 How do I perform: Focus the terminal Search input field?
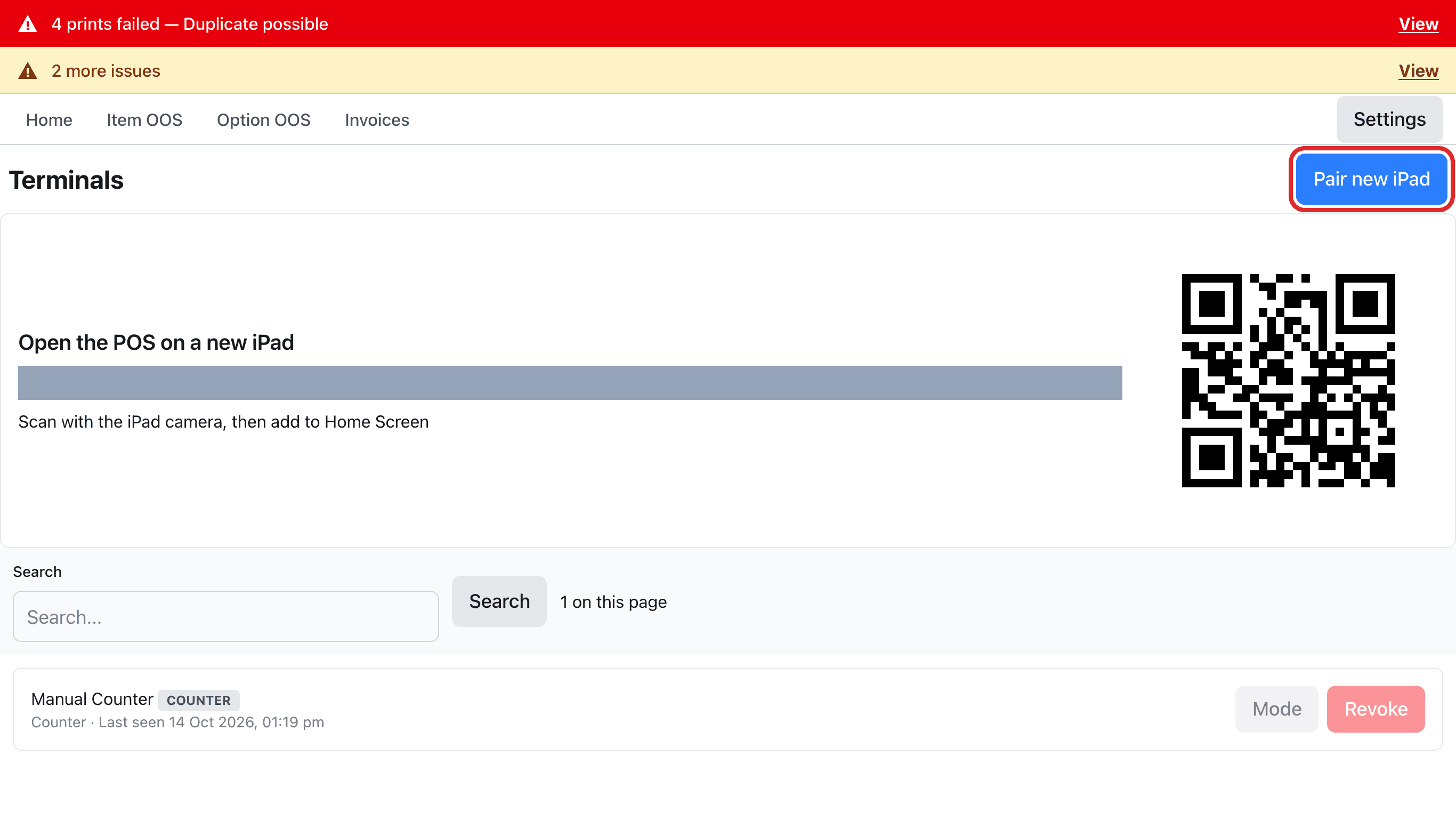(x=226, y=616)
